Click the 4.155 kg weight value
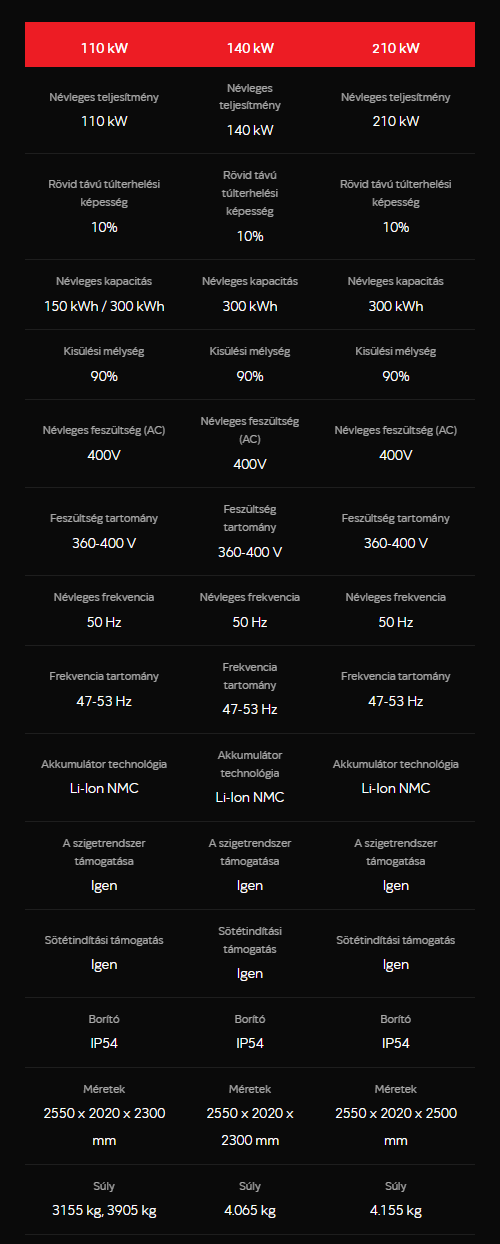Screen dimensions: 500x1244 pos(396,1210)
